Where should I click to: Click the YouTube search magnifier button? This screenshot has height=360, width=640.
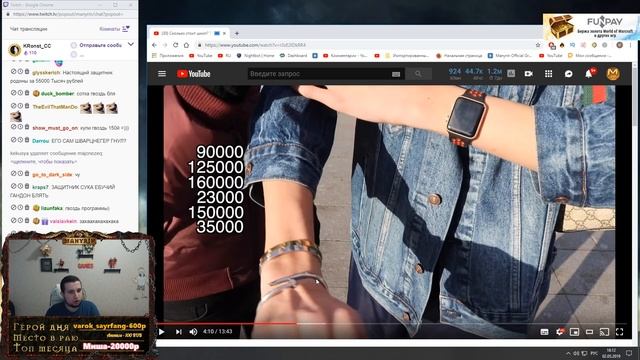pyautogui.click(x=418, y=74)
